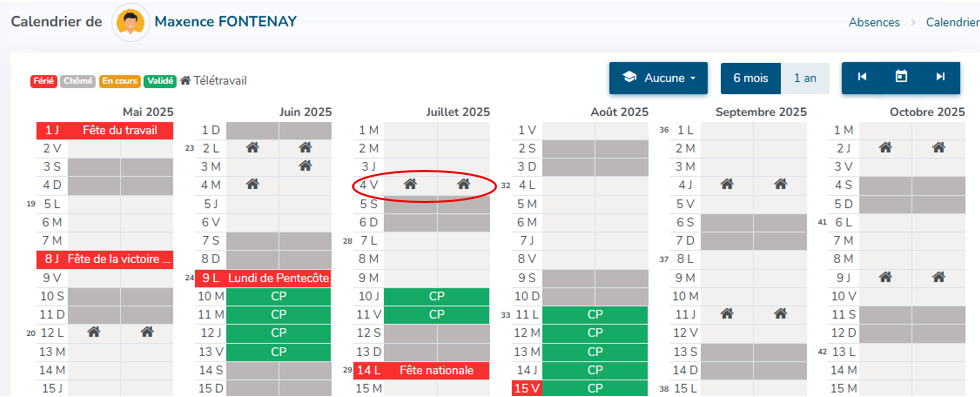Image resolution: width=980 pixels, height=397 pixels.
Task: Open Maxence FONTENAY's avatar picture
Action: point(131,23)
